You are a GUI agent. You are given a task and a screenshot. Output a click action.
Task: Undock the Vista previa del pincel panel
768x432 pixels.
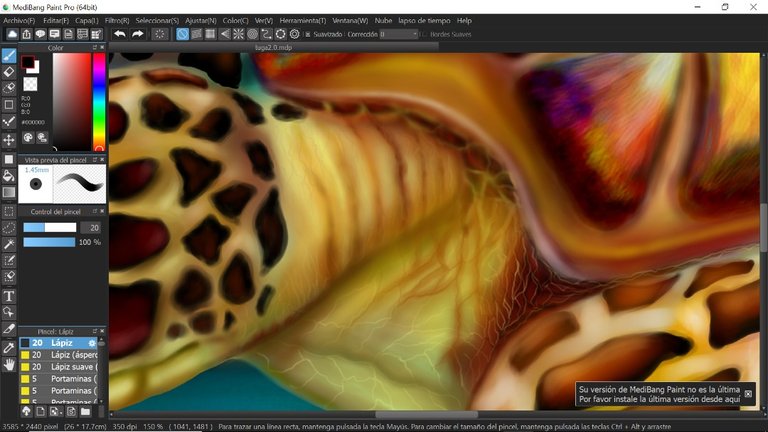pos(95,160)
